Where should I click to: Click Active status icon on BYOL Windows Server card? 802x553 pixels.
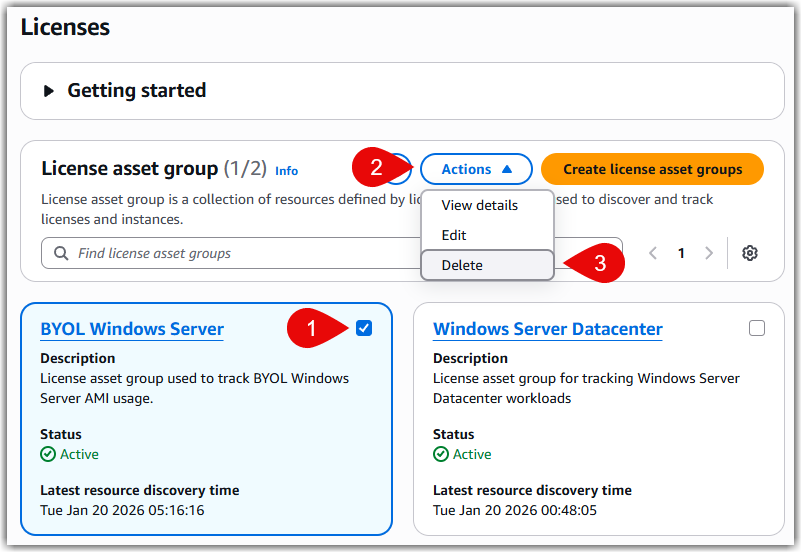coord(48,454)
